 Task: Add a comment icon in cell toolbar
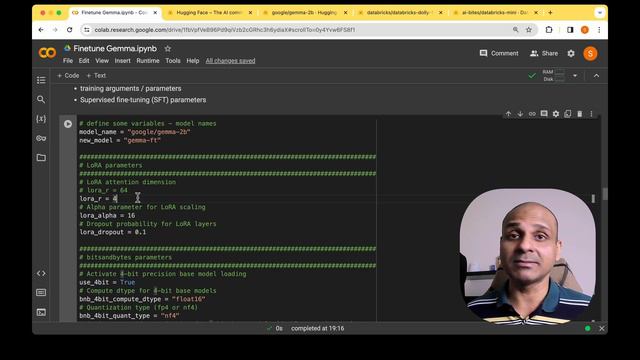(544, 114)
